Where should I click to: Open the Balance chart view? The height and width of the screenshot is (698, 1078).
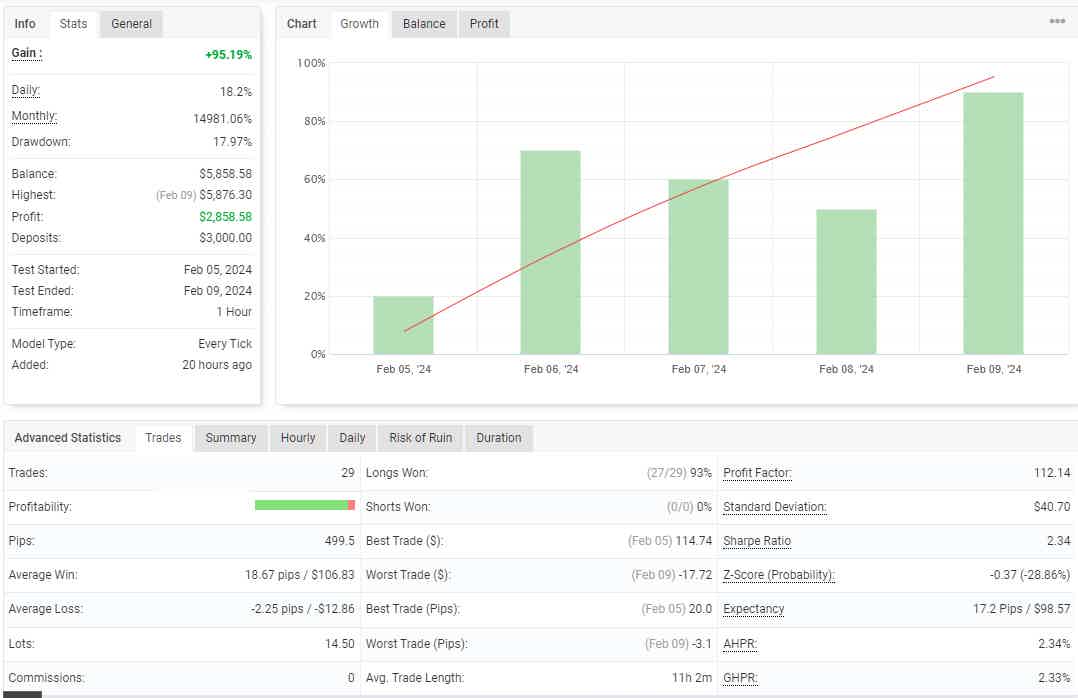point(423,23)
